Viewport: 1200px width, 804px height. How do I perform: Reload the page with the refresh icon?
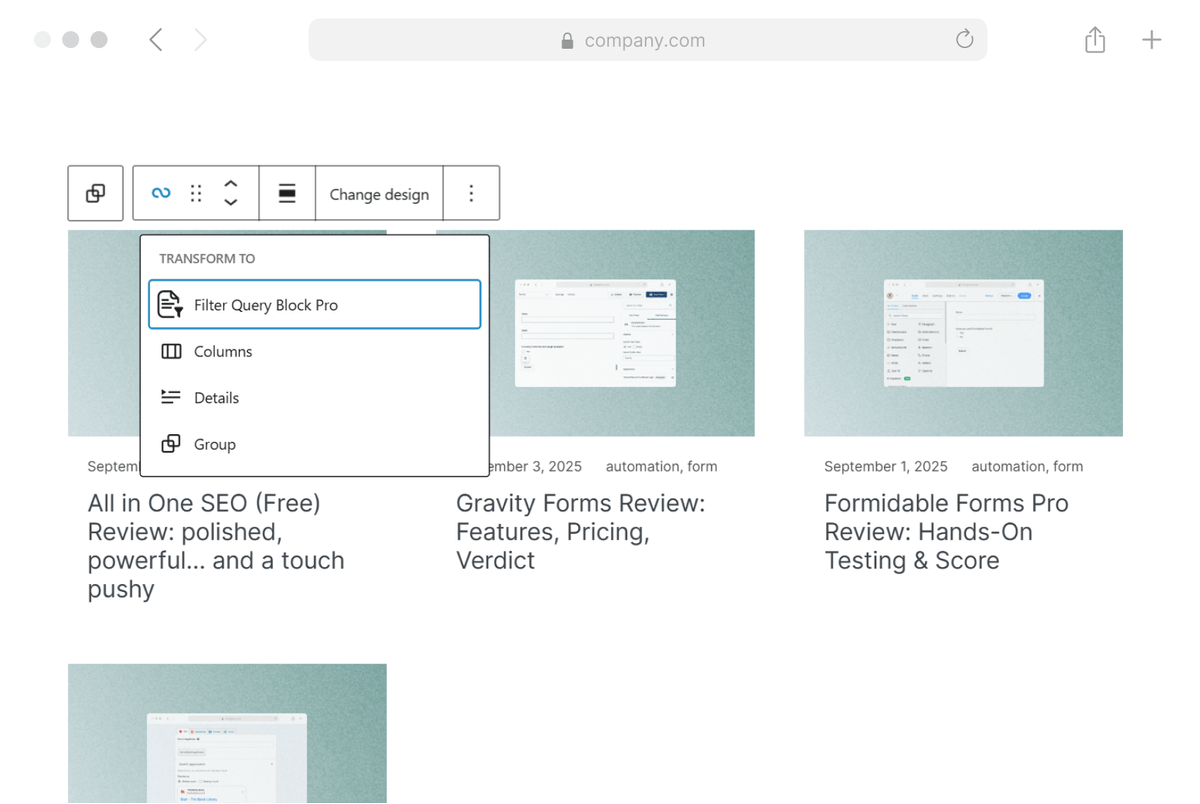(964, 39)
